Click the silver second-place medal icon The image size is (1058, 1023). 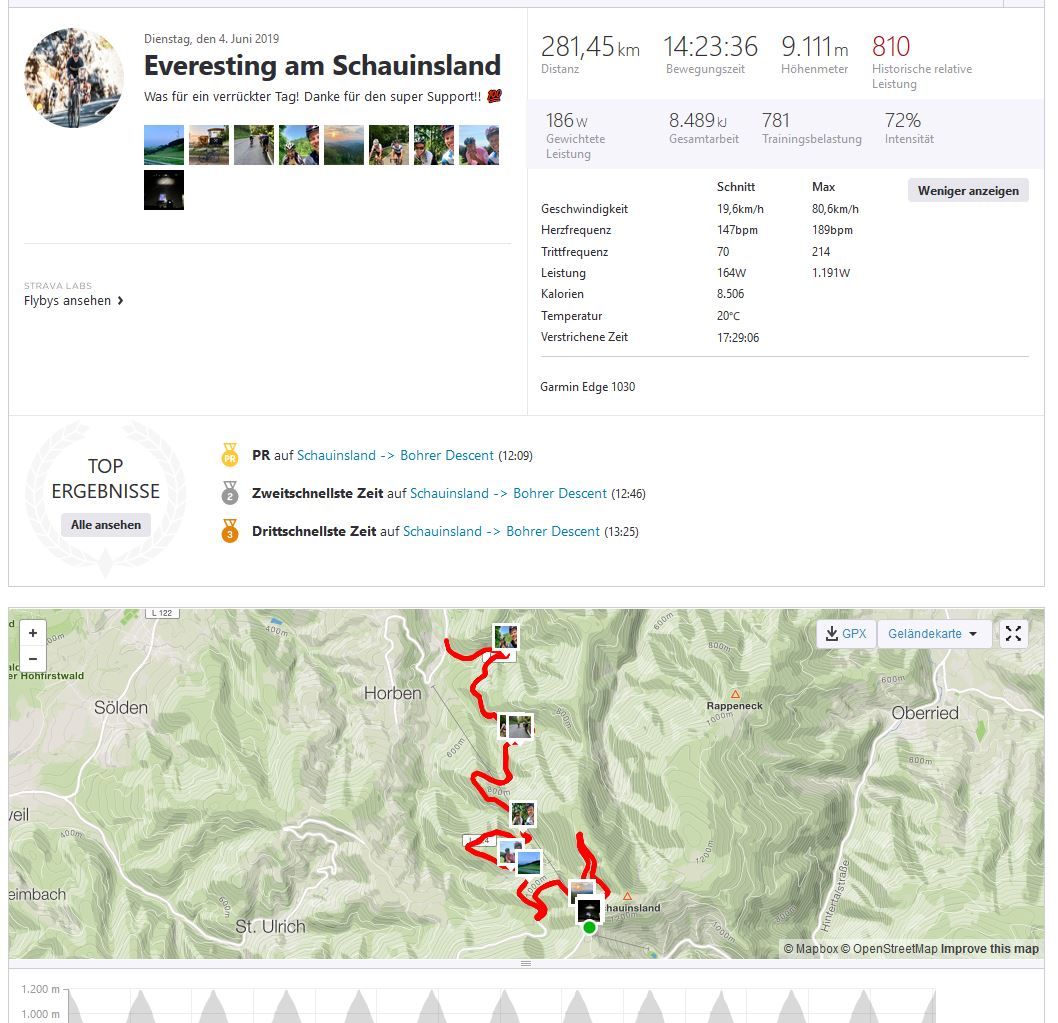click(230, 494)
